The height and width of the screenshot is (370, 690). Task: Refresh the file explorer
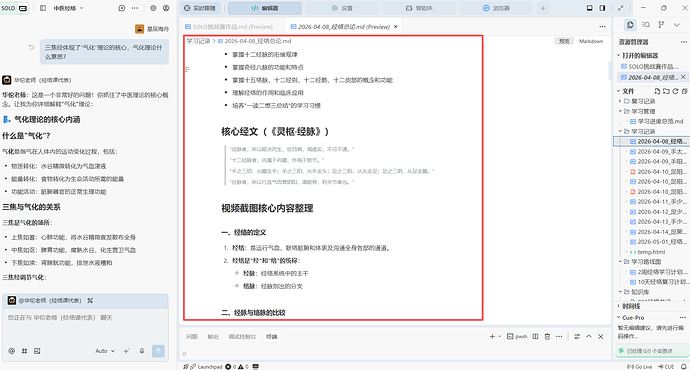675,91
